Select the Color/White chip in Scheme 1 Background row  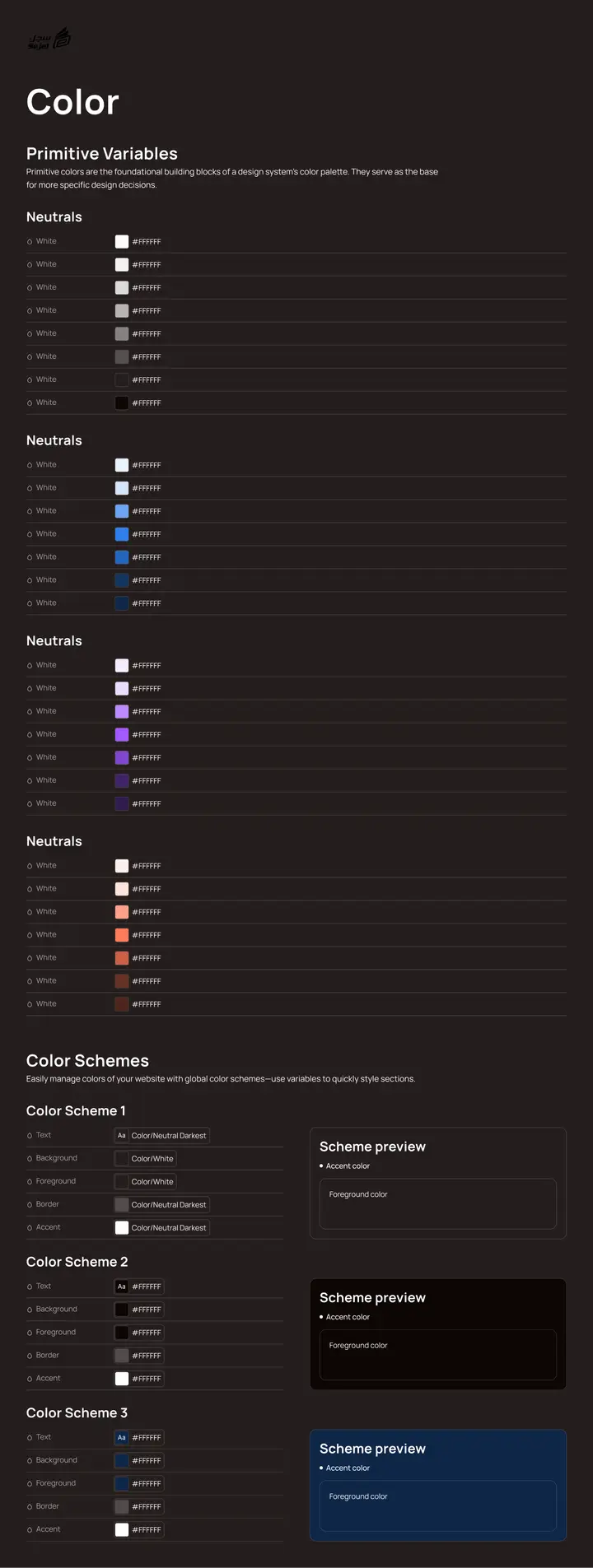click(x=145, y=1159)
